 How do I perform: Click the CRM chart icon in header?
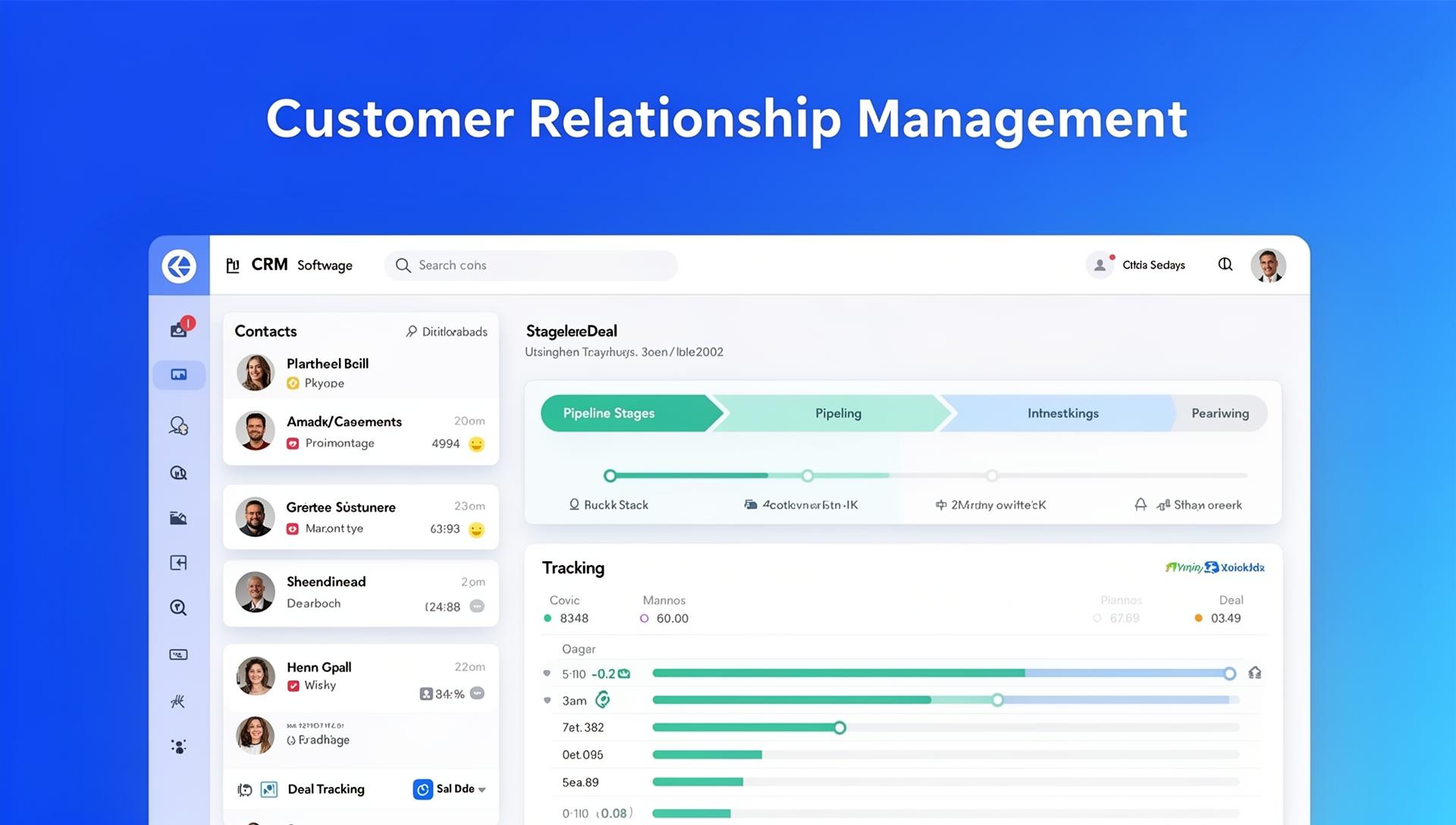click(233, 265)
